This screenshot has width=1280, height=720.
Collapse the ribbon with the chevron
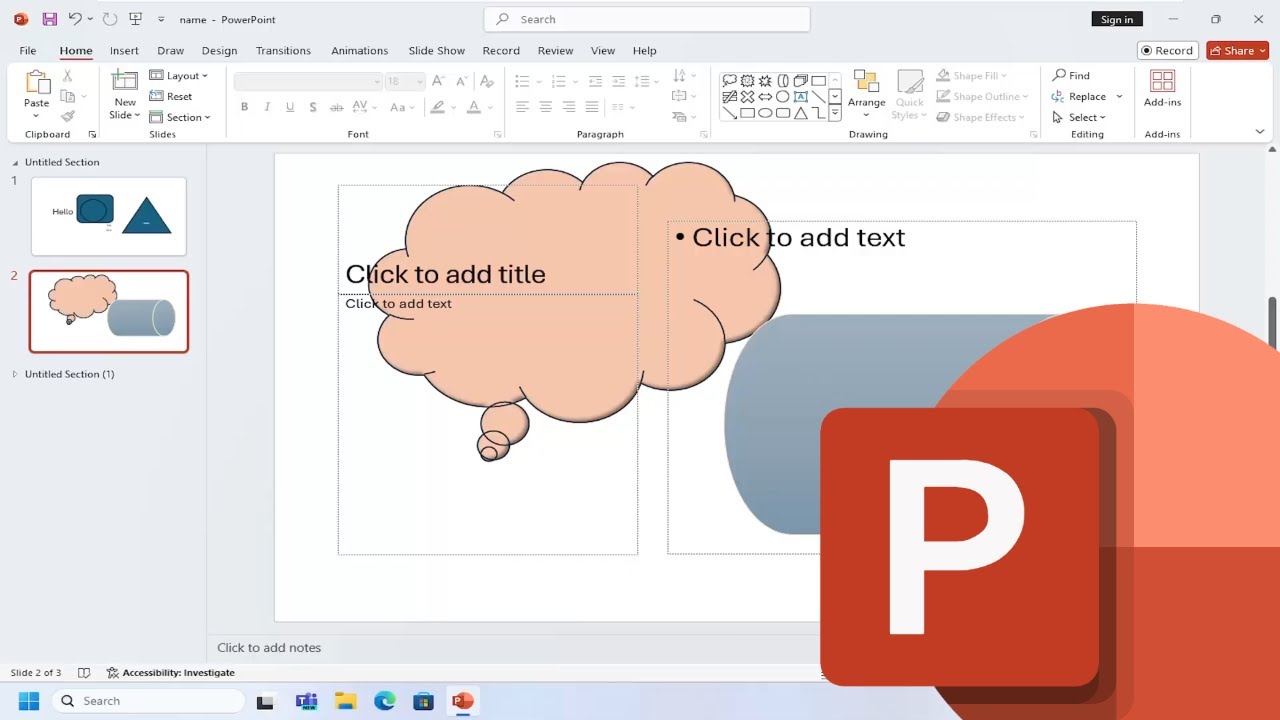tap(1259, 132)
